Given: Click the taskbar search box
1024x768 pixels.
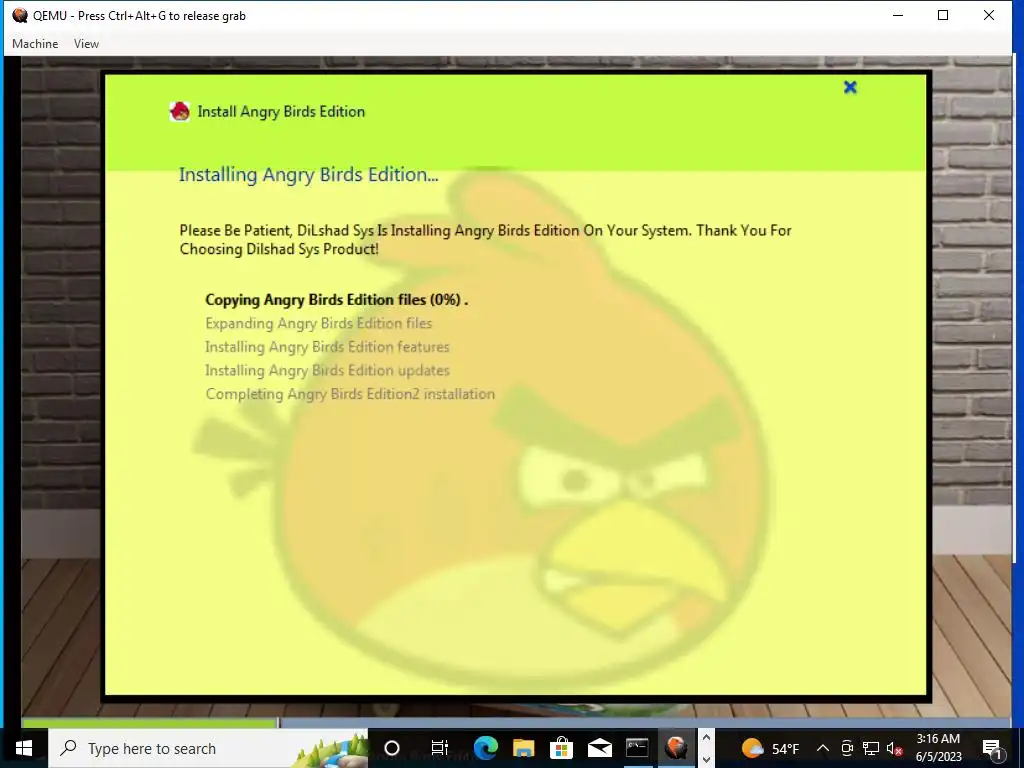Looking at the screenshot, I should [x=208, y=748].
